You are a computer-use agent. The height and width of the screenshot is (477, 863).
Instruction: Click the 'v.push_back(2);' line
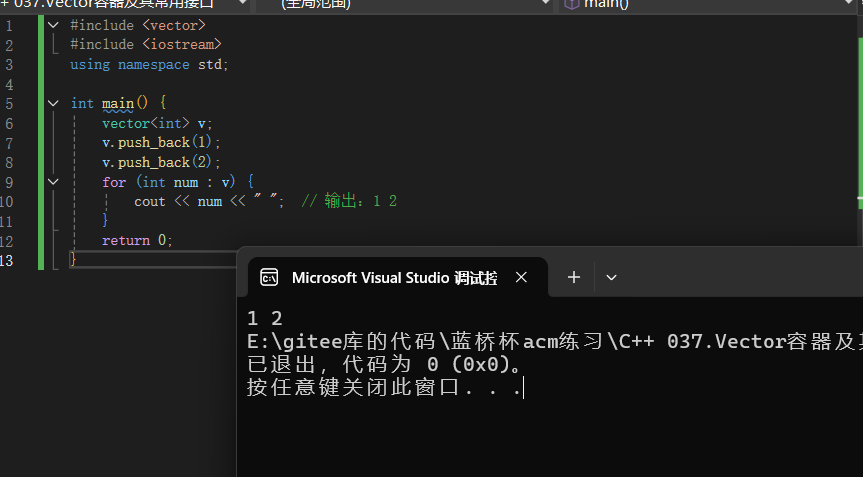(x=161, y=162)
